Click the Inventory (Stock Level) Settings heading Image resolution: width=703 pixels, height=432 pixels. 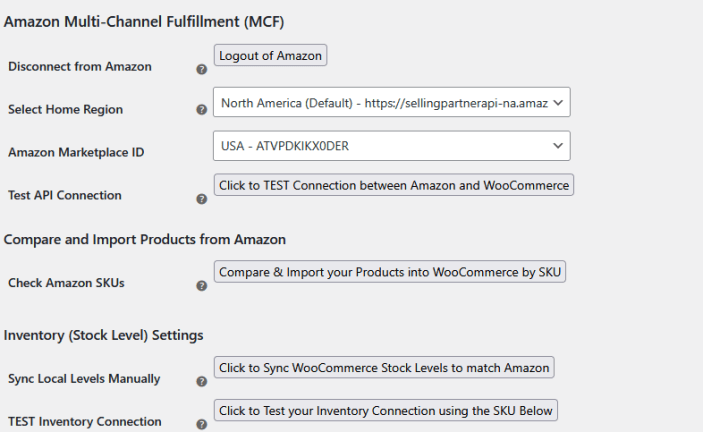[x=104, y=334]
